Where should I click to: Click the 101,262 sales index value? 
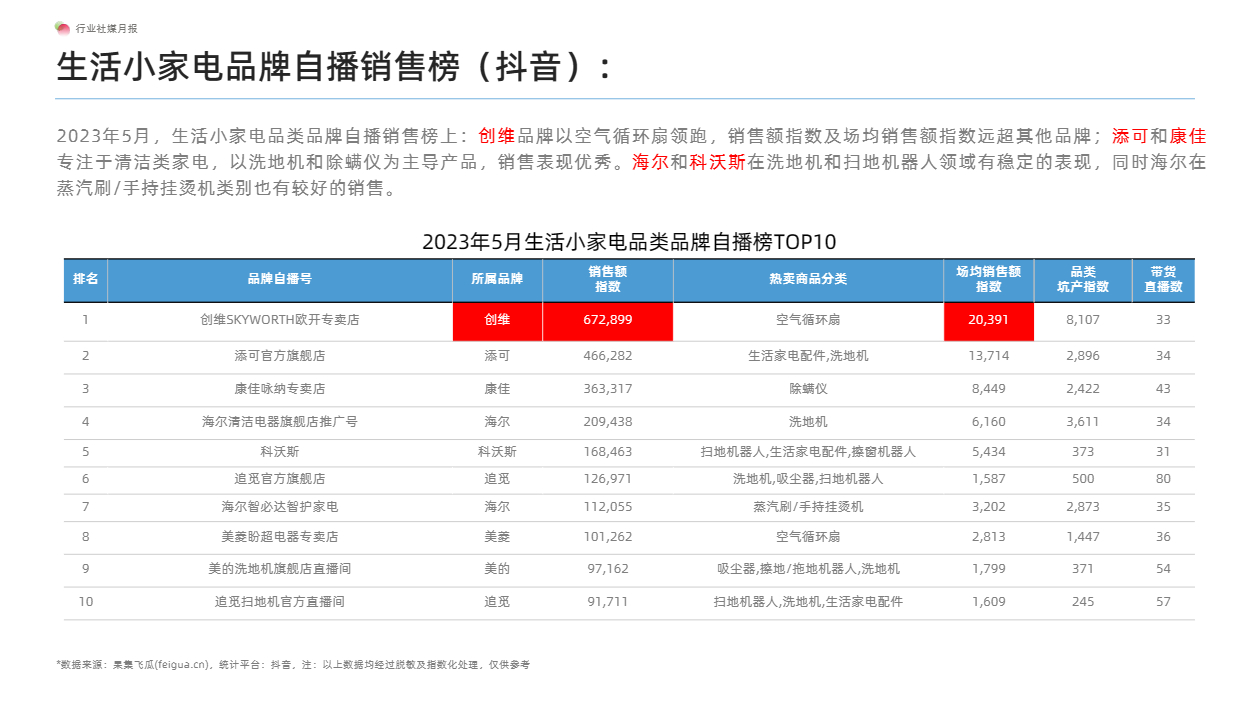pyautogui.click(x=608, y=537)
